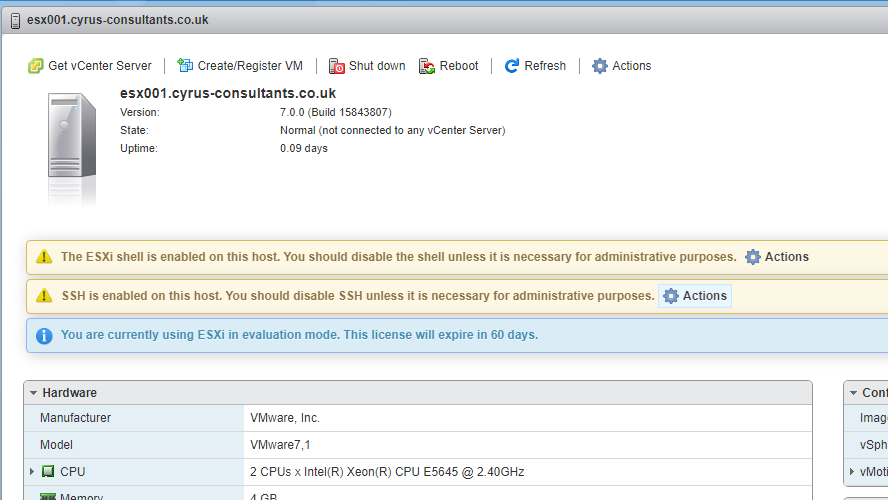The width and height of the screenshot is (888, 500).
Task: Click uptime value 0.09 days
Action: click(304, 148)
